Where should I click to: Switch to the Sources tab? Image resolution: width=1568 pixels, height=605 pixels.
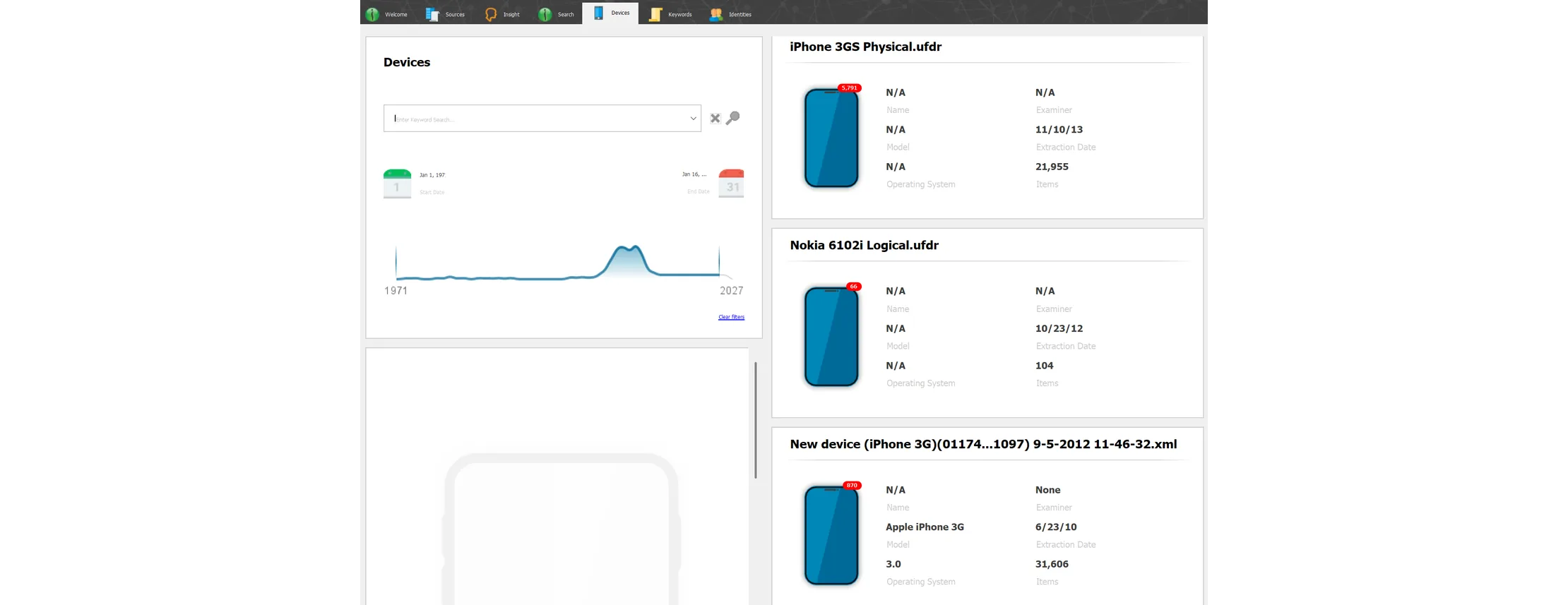click(x=445, y=13)
